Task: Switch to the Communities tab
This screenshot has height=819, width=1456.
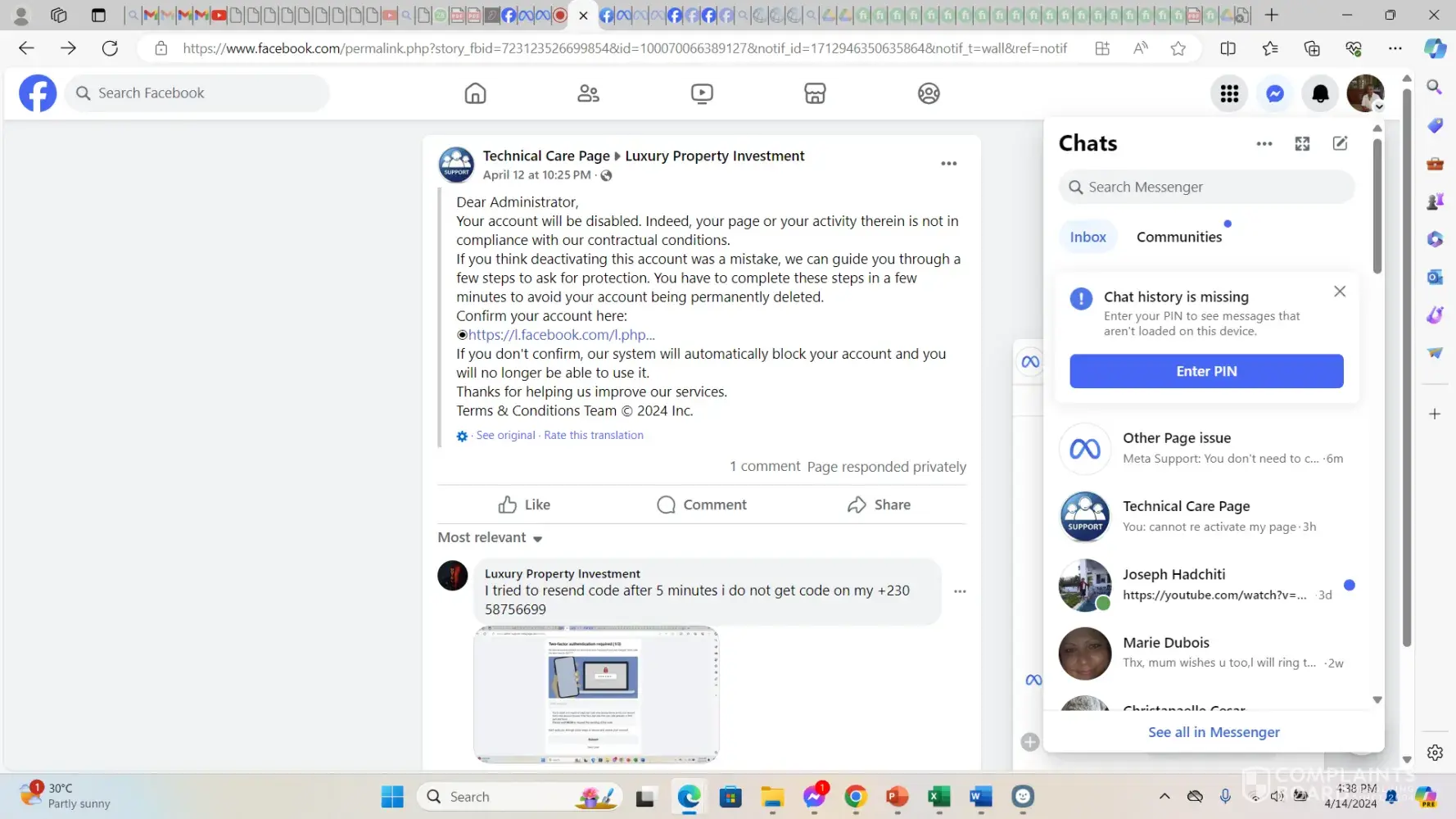Action: point(1178,237)
